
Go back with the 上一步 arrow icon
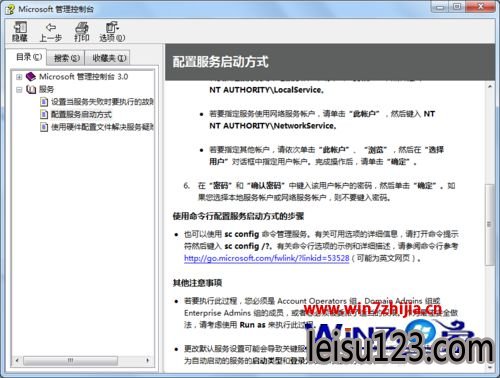(x=51, y=27)
